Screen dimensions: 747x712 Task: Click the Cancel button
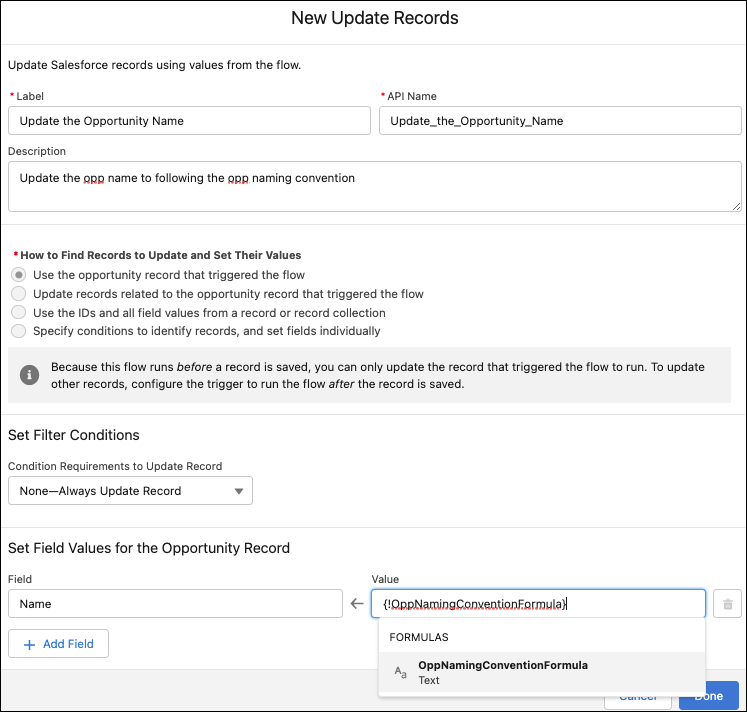638,698
